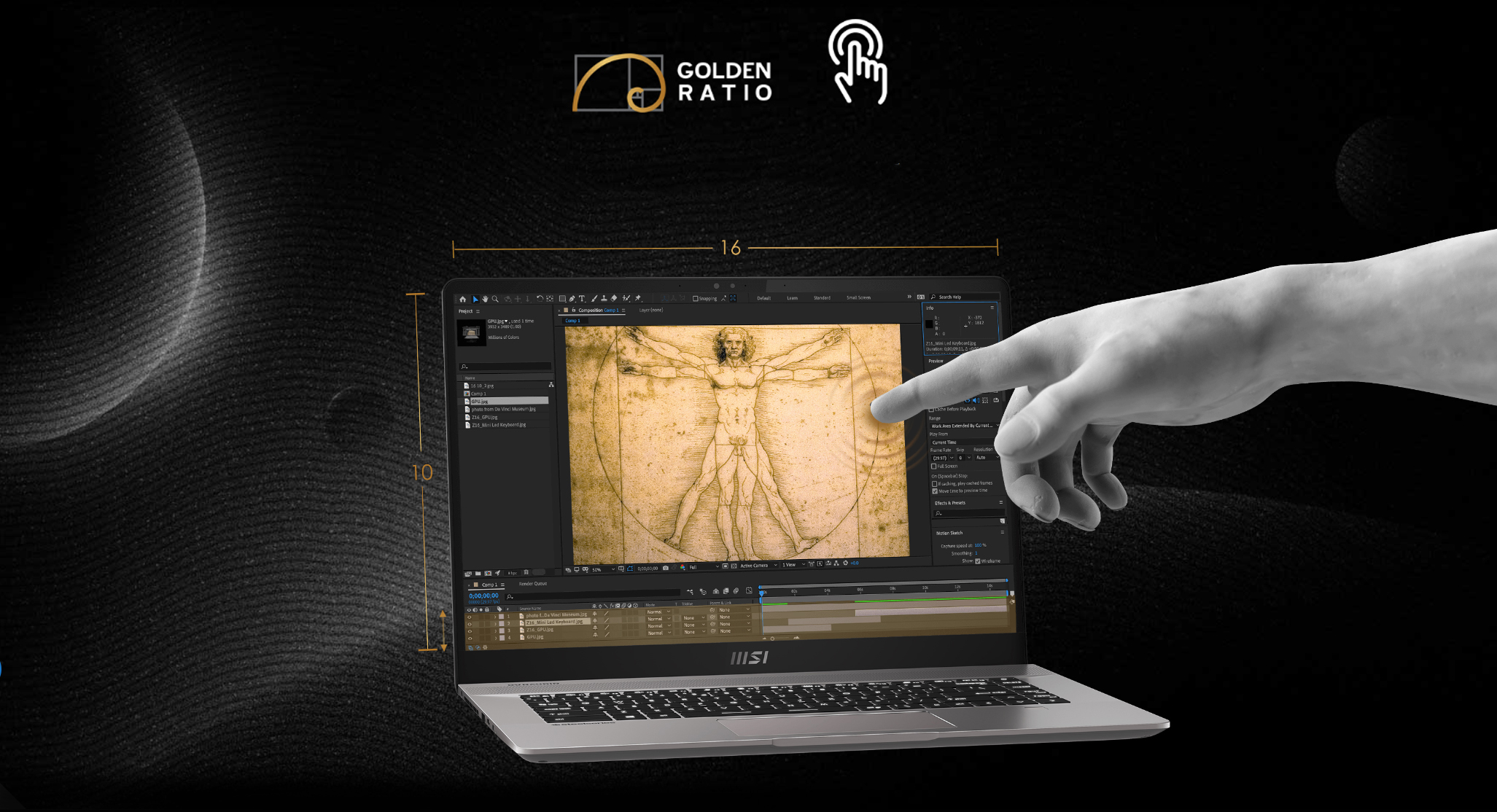Check the Full Screen option
Viewport: 1497px width, 812px height.
(x=933, y=466)
